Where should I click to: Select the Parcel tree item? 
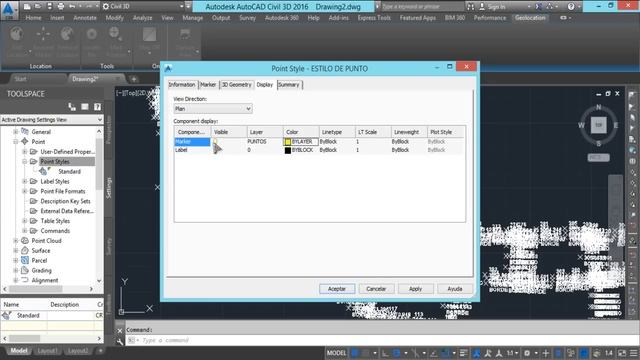pos(39,260)
